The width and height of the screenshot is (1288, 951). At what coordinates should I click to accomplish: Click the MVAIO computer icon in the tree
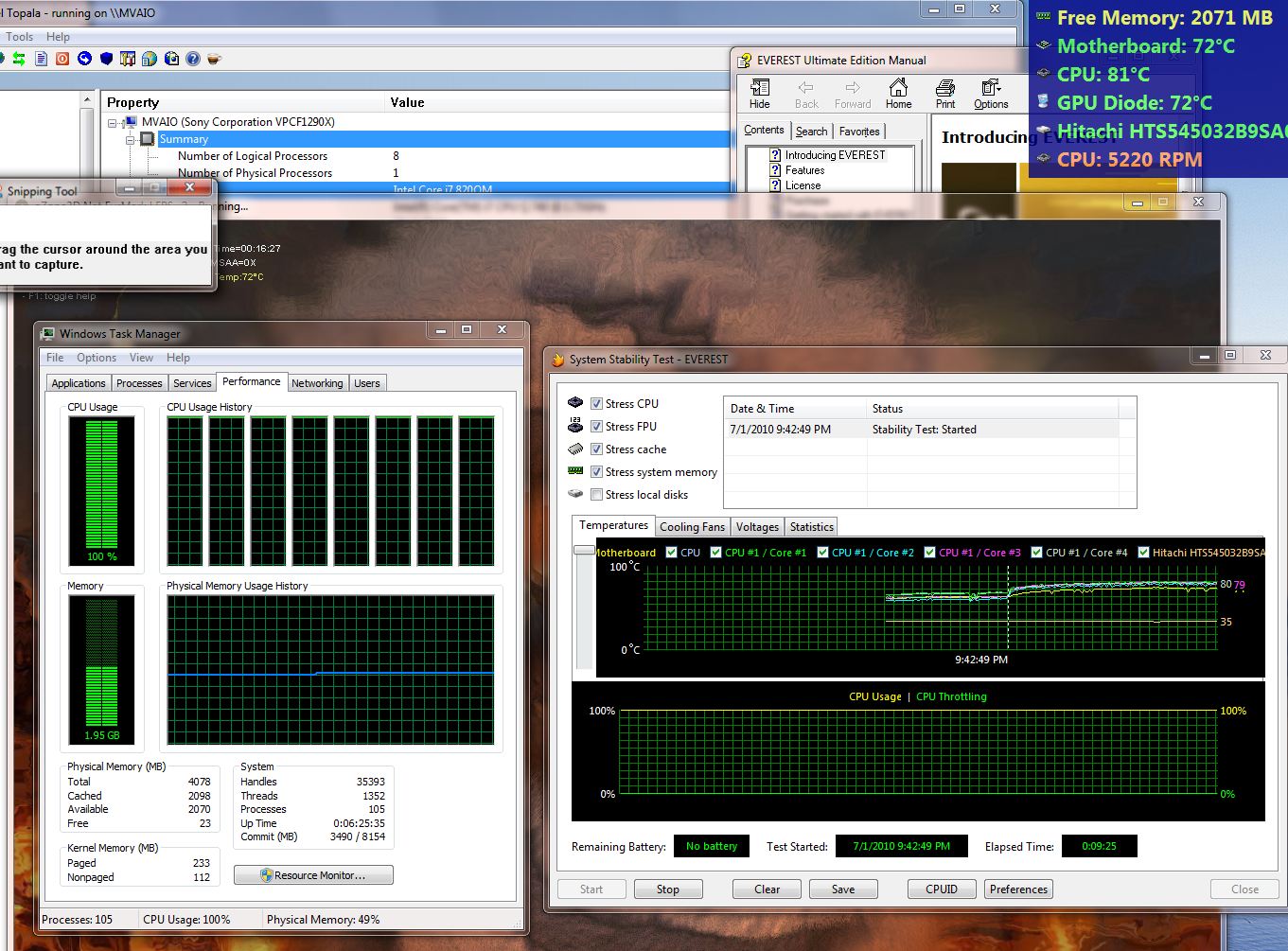pos(131,122)
